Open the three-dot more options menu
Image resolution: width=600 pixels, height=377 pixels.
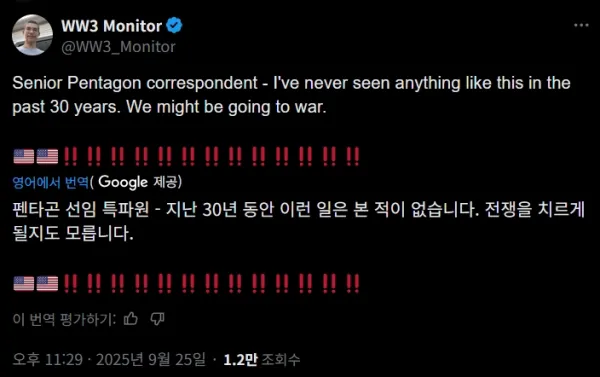tap(581, 25)
